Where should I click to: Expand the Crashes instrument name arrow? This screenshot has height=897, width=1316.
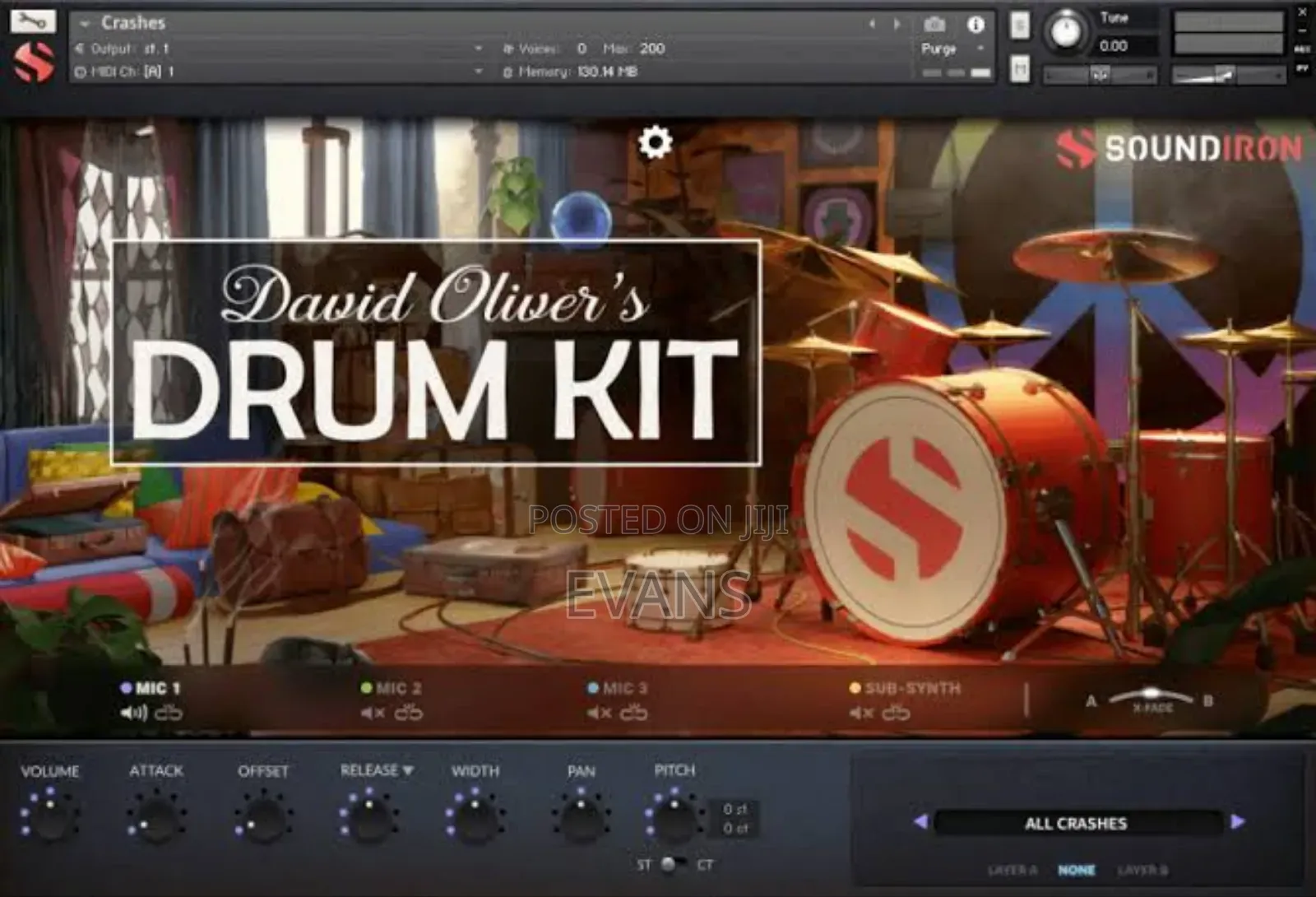[x=85, y=24]
